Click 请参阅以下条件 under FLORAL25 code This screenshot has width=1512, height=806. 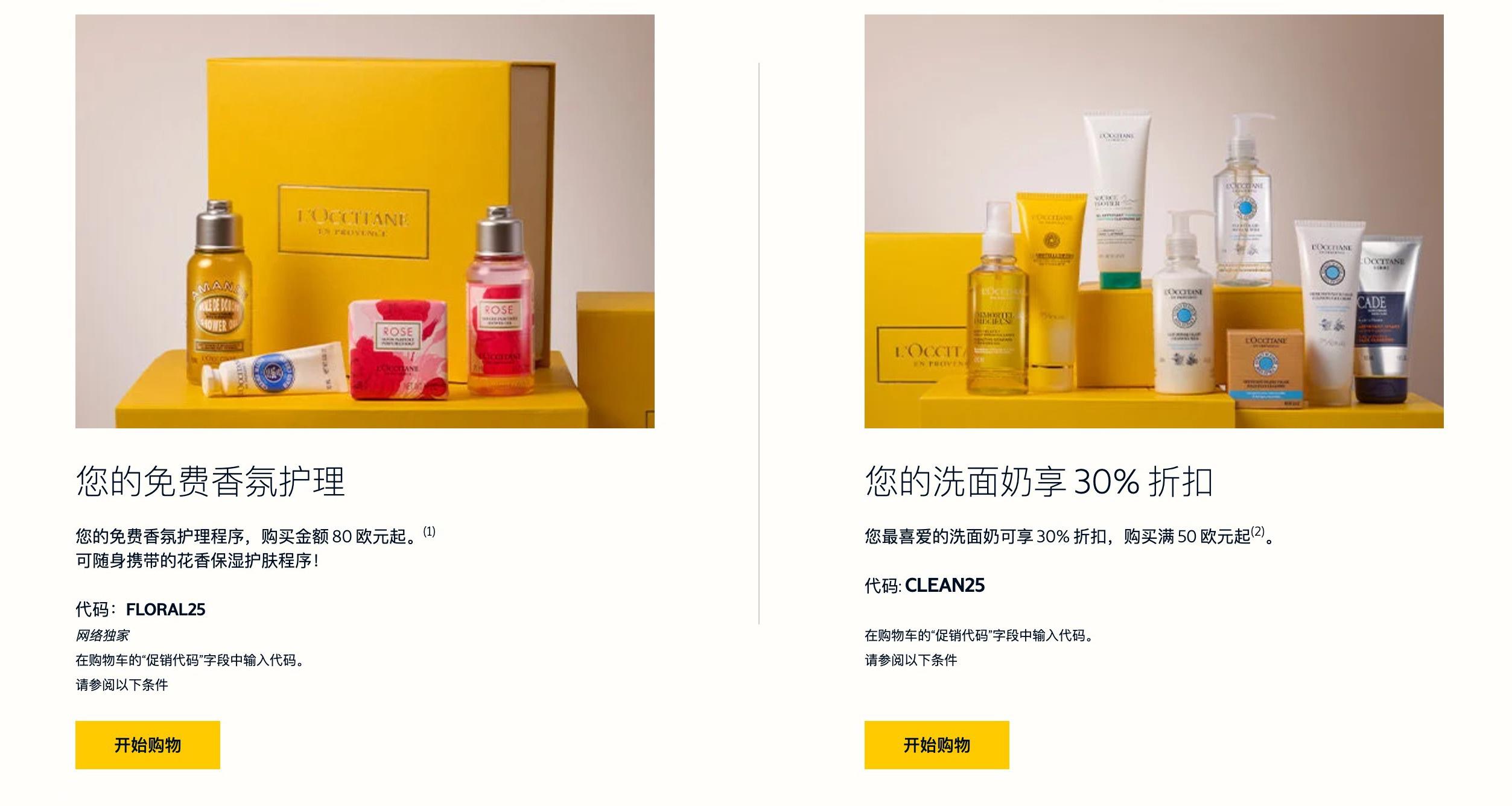[122, 685]
